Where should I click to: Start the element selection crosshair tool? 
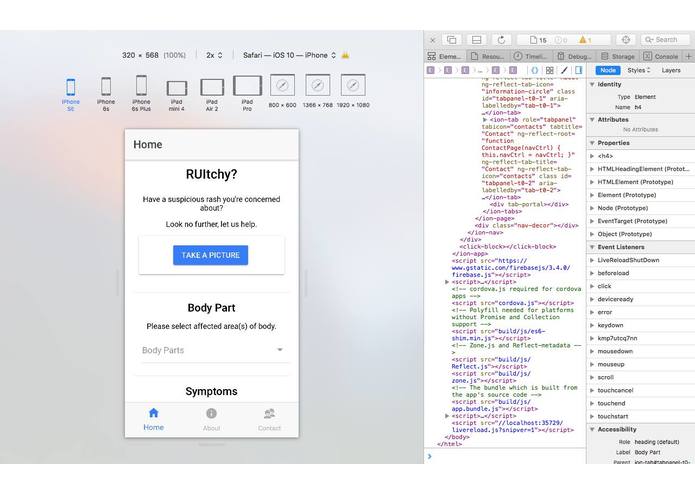click(625, 40)
